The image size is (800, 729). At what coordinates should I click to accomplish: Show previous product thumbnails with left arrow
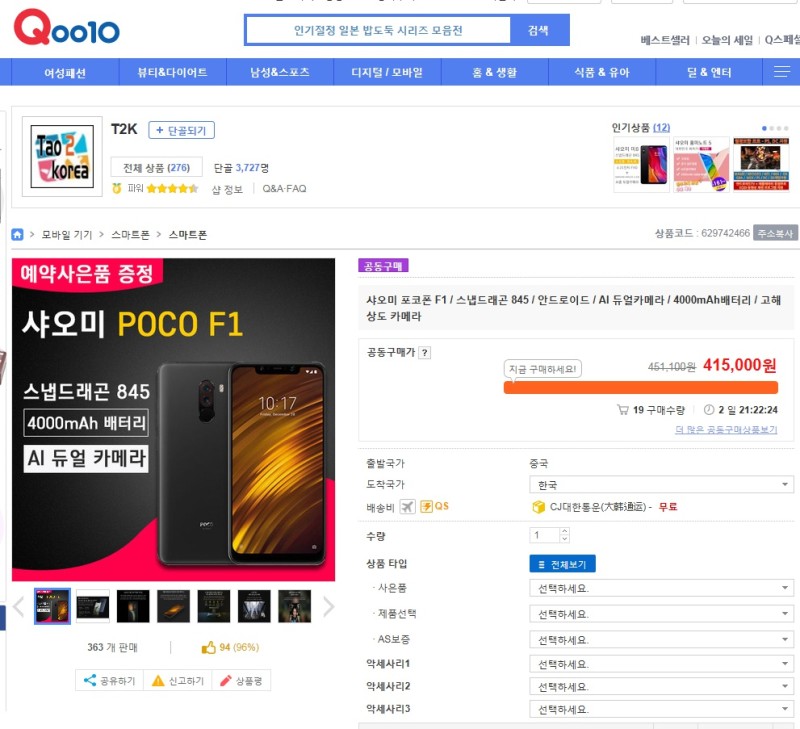tap(19, 607)
